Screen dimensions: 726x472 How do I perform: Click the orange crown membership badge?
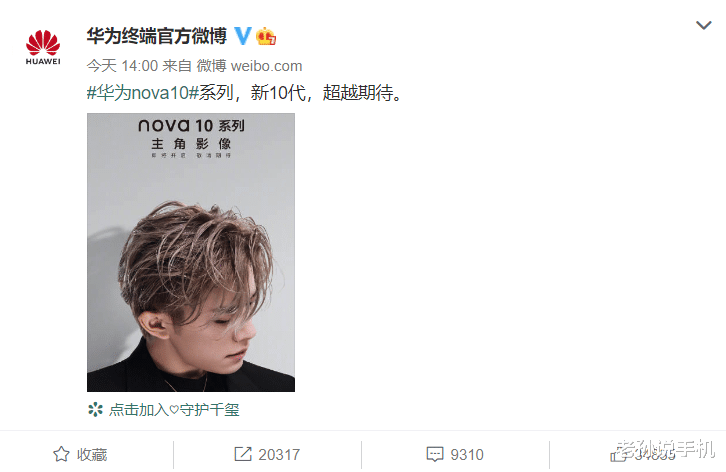click(266, 36)
